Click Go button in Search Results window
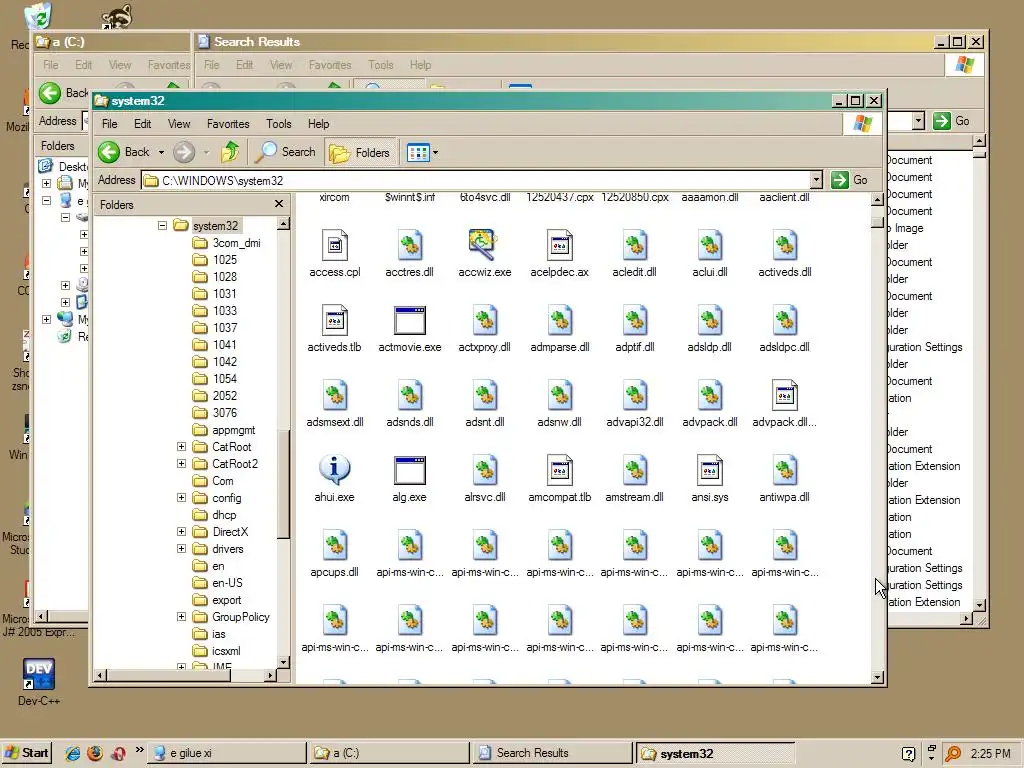This screenshot has width=1024, height=768. [952, 121]
